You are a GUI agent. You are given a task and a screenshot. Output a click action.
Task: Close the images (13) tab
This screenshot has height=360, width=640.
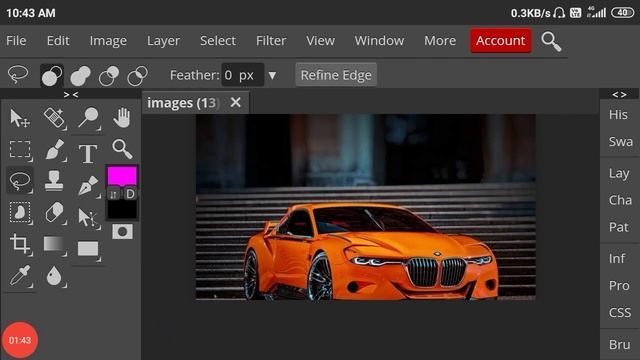click(236, 102)
